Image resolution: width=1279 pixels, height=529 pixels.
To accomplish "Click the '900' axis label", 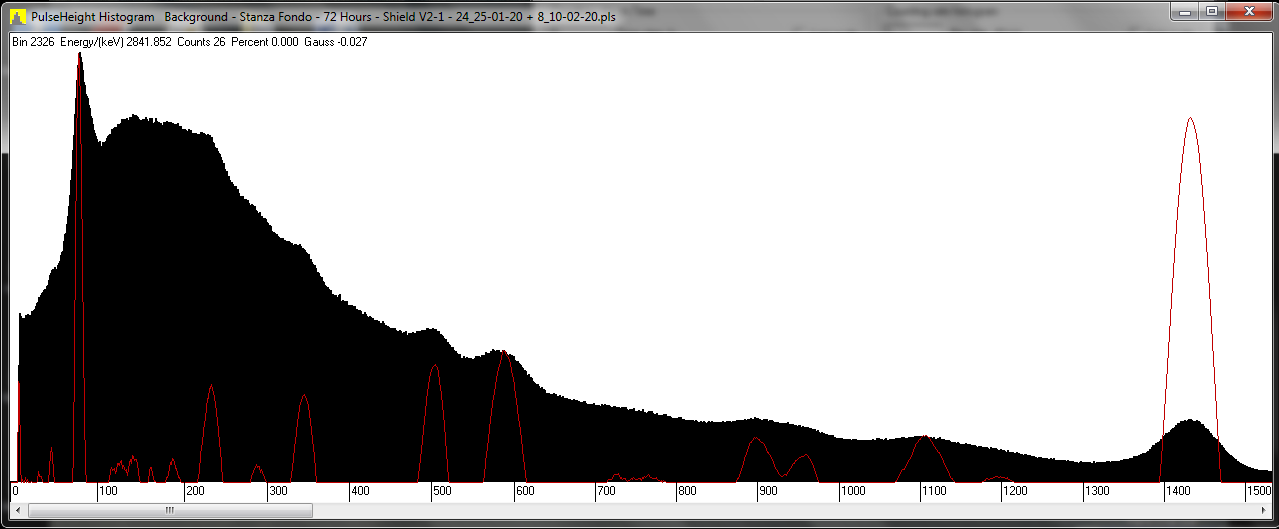I will (x=768, y=491).
